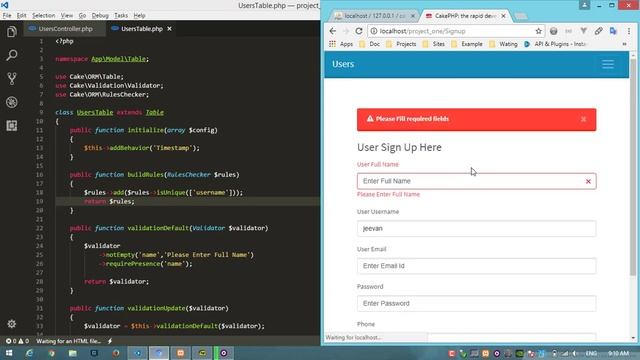
Task: Click the site information icon in address bar
Action: (373, 31)
